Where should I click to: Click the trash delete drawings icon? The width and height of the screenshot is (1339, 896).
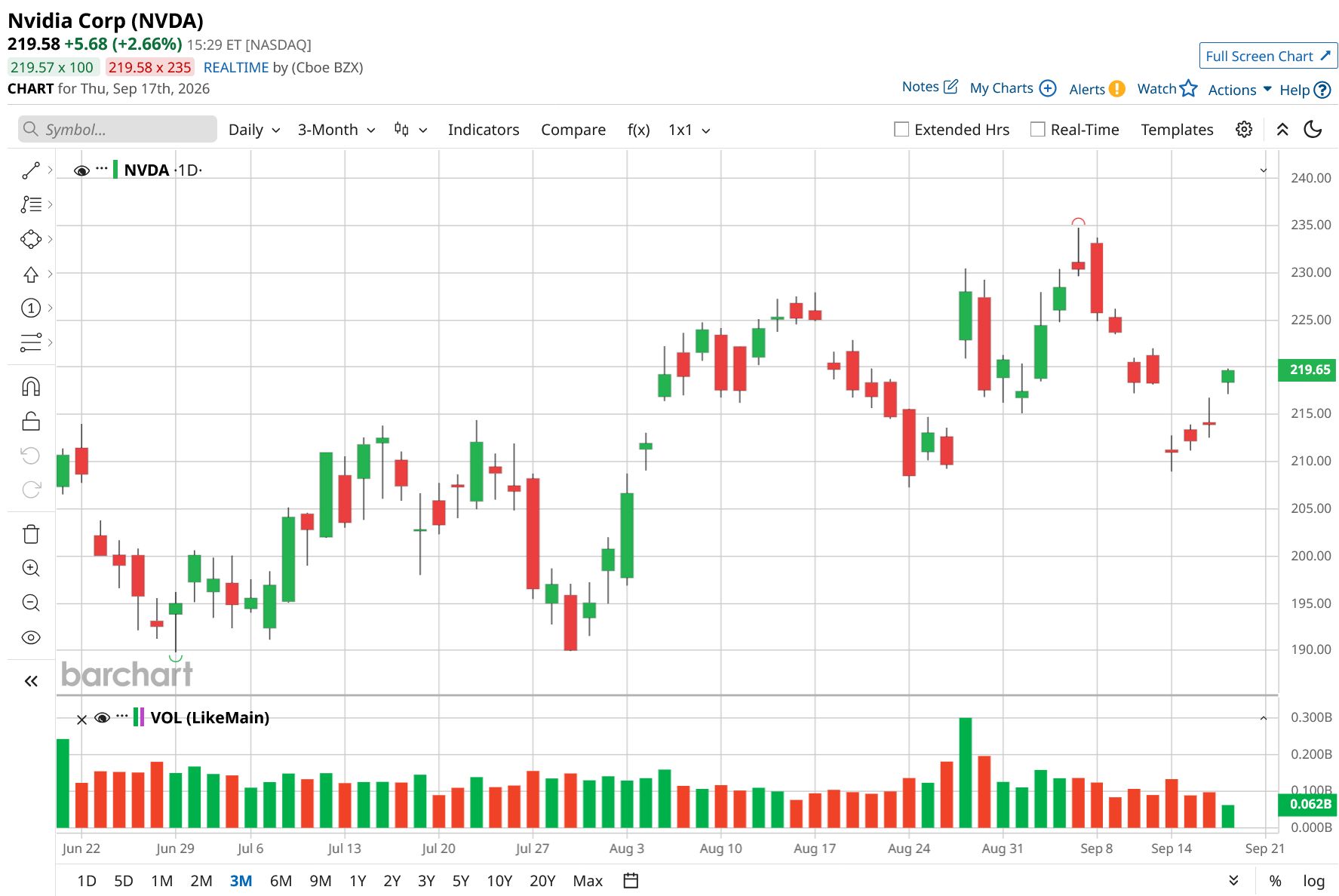coord(31,534)
